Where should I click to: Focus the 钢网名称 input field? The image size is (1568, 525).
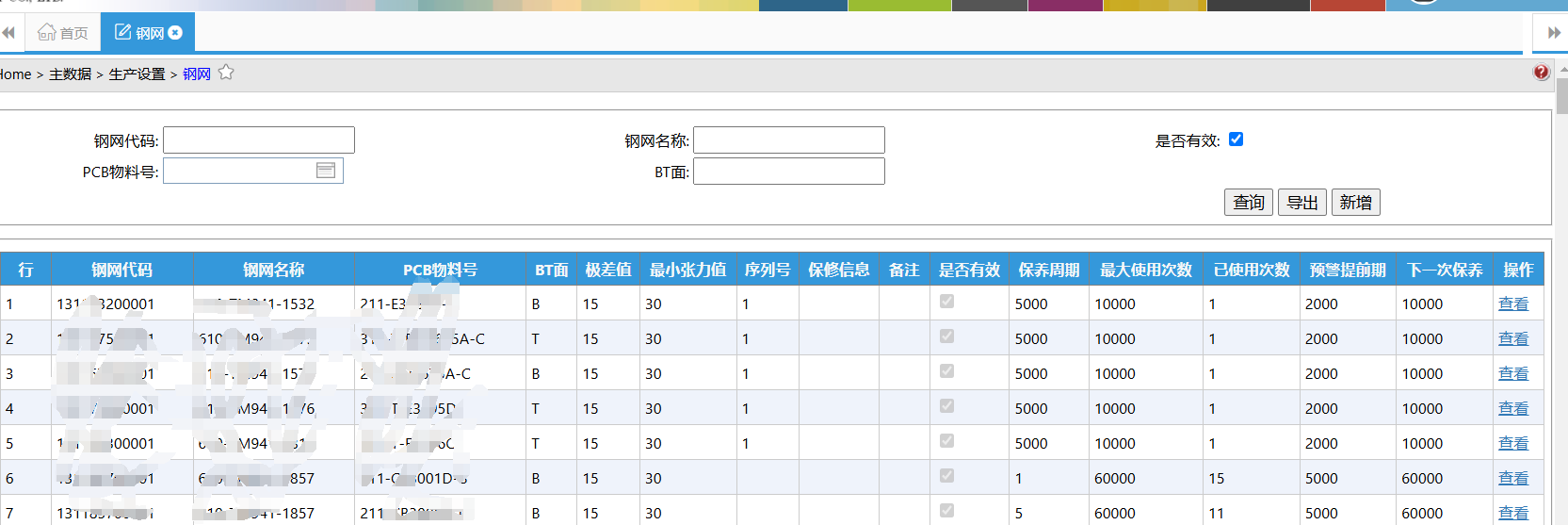point(789,139)
